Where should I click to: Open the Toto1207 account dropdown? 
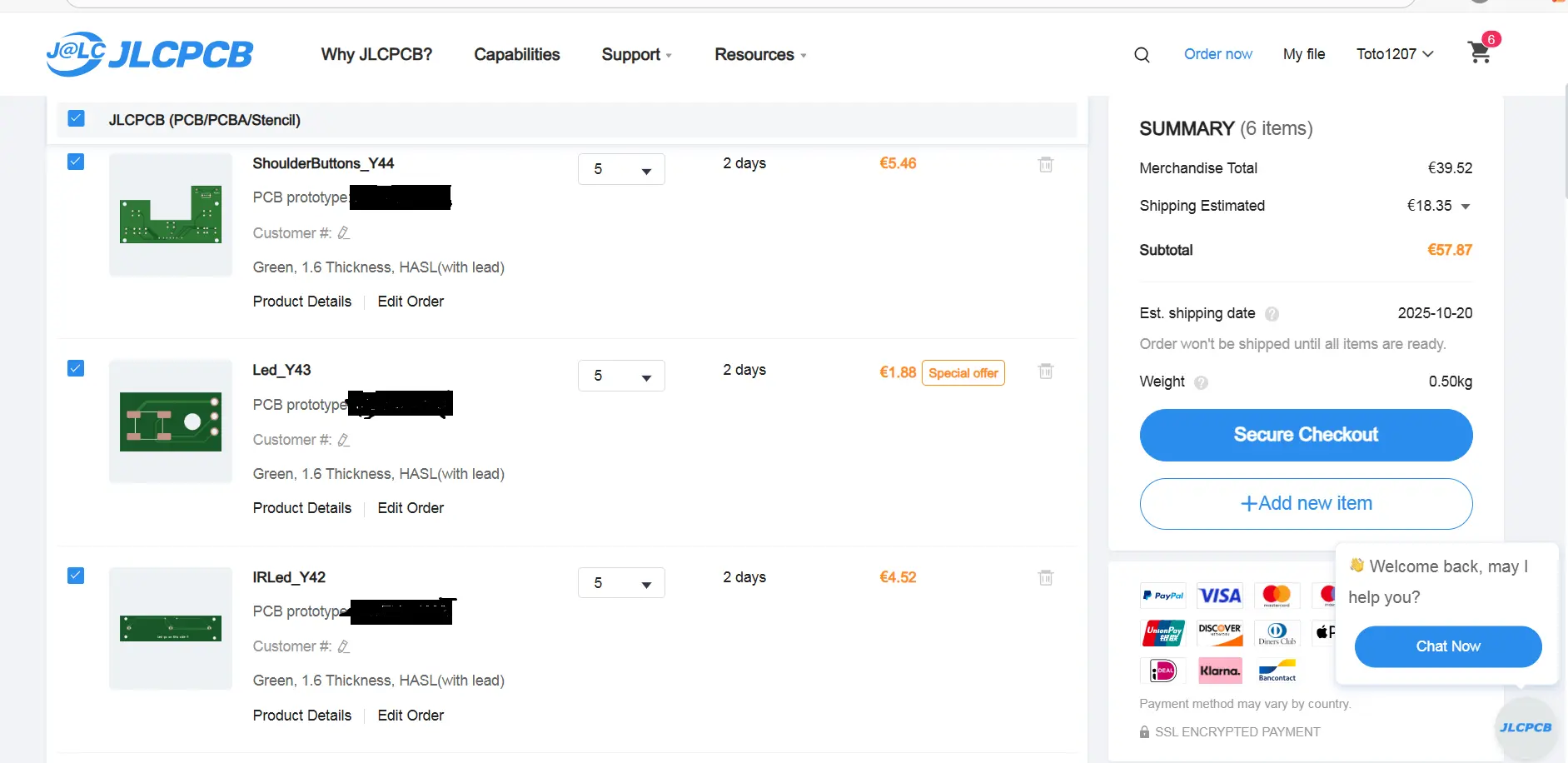tap(1395, 54)
